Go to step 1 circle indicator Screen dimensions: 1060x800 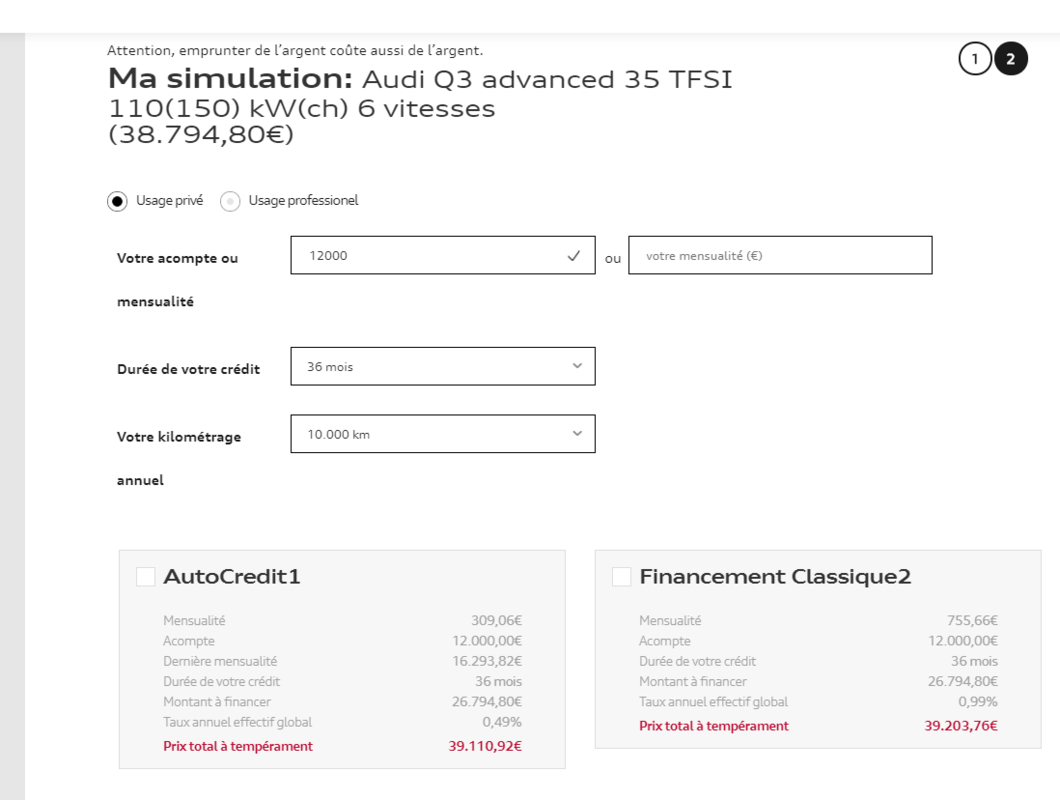click(x=975, y=59)
